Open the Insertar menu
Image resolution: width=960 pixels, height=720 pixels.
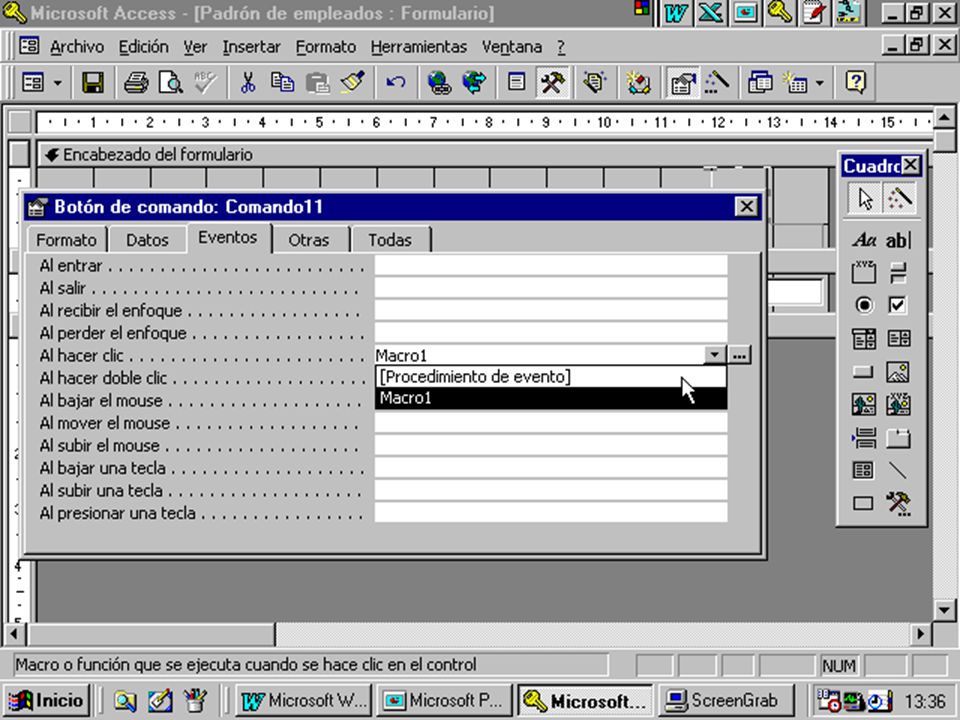[251, 47]
